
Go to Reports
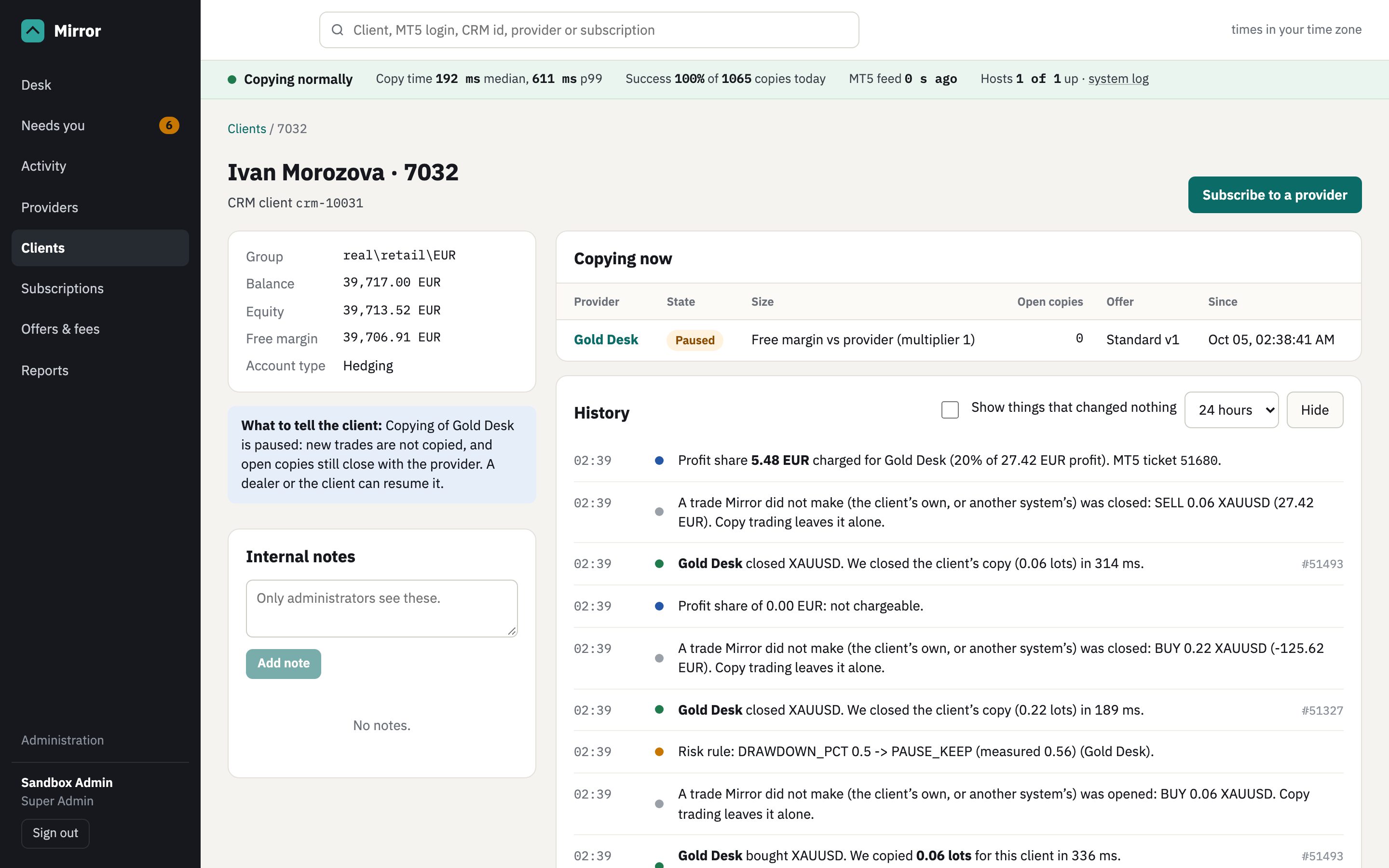100,370
